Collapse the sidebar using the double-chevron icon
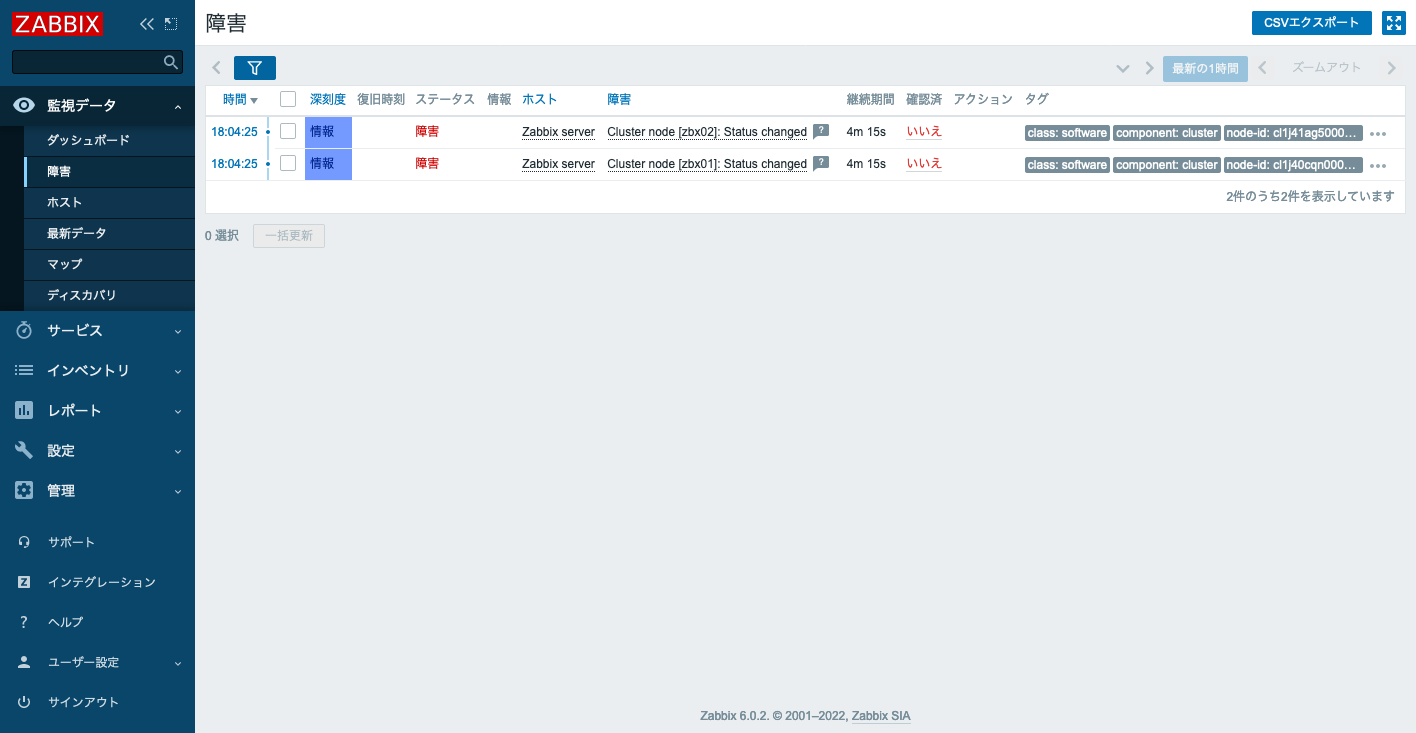Image resolution: width=1416 pixels, height=733 pixels. [x=147, y=22]
